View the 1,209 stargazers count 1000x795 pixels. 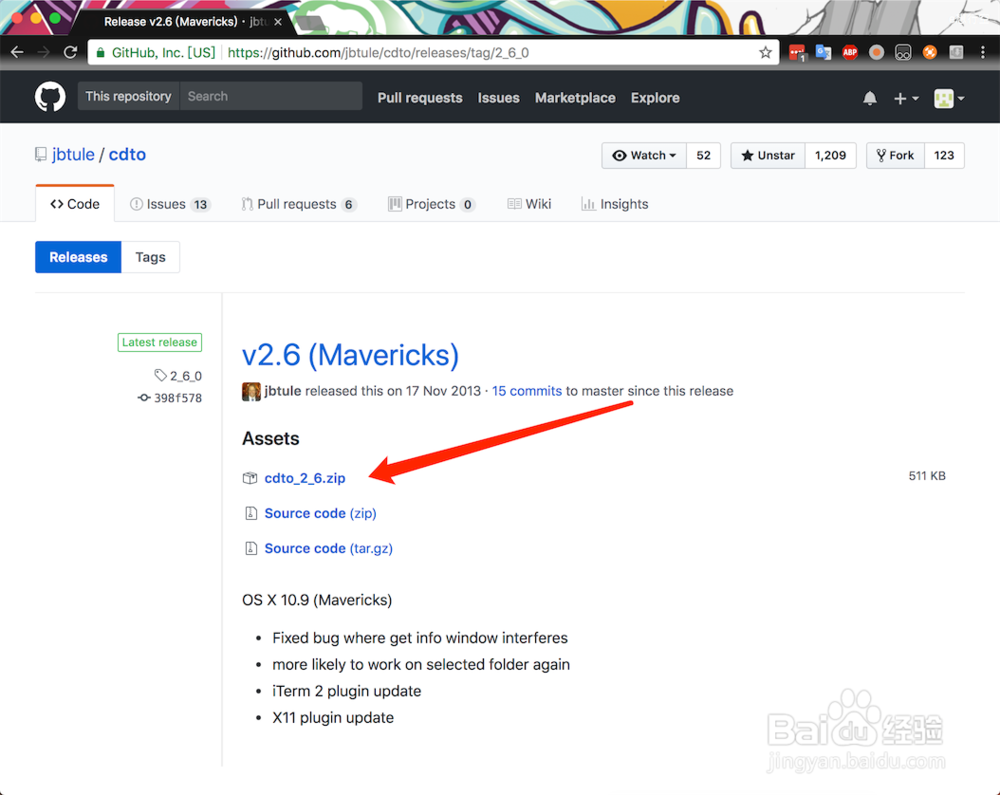830,156
